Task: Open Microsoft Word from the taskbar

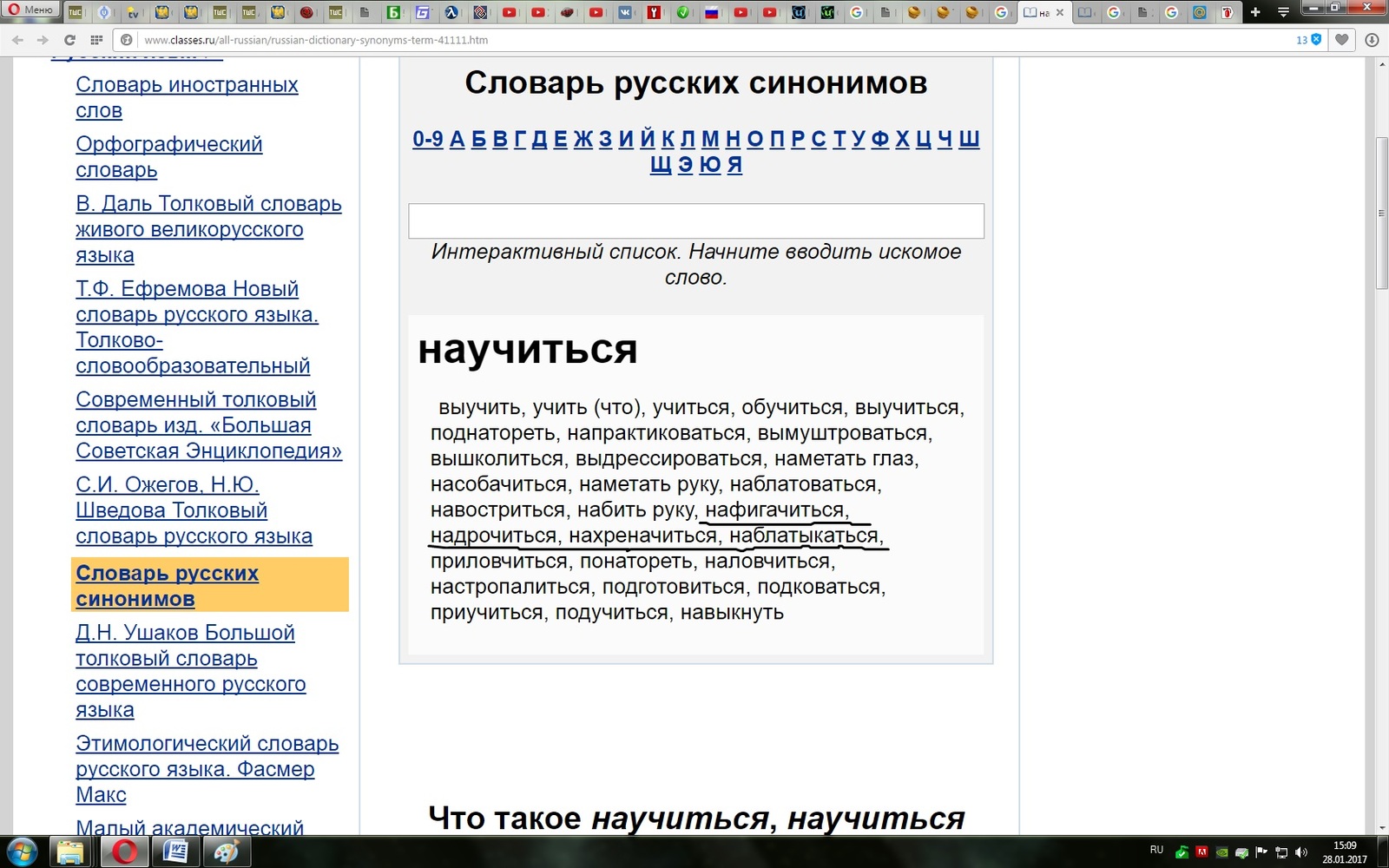Action: (176, 852)
